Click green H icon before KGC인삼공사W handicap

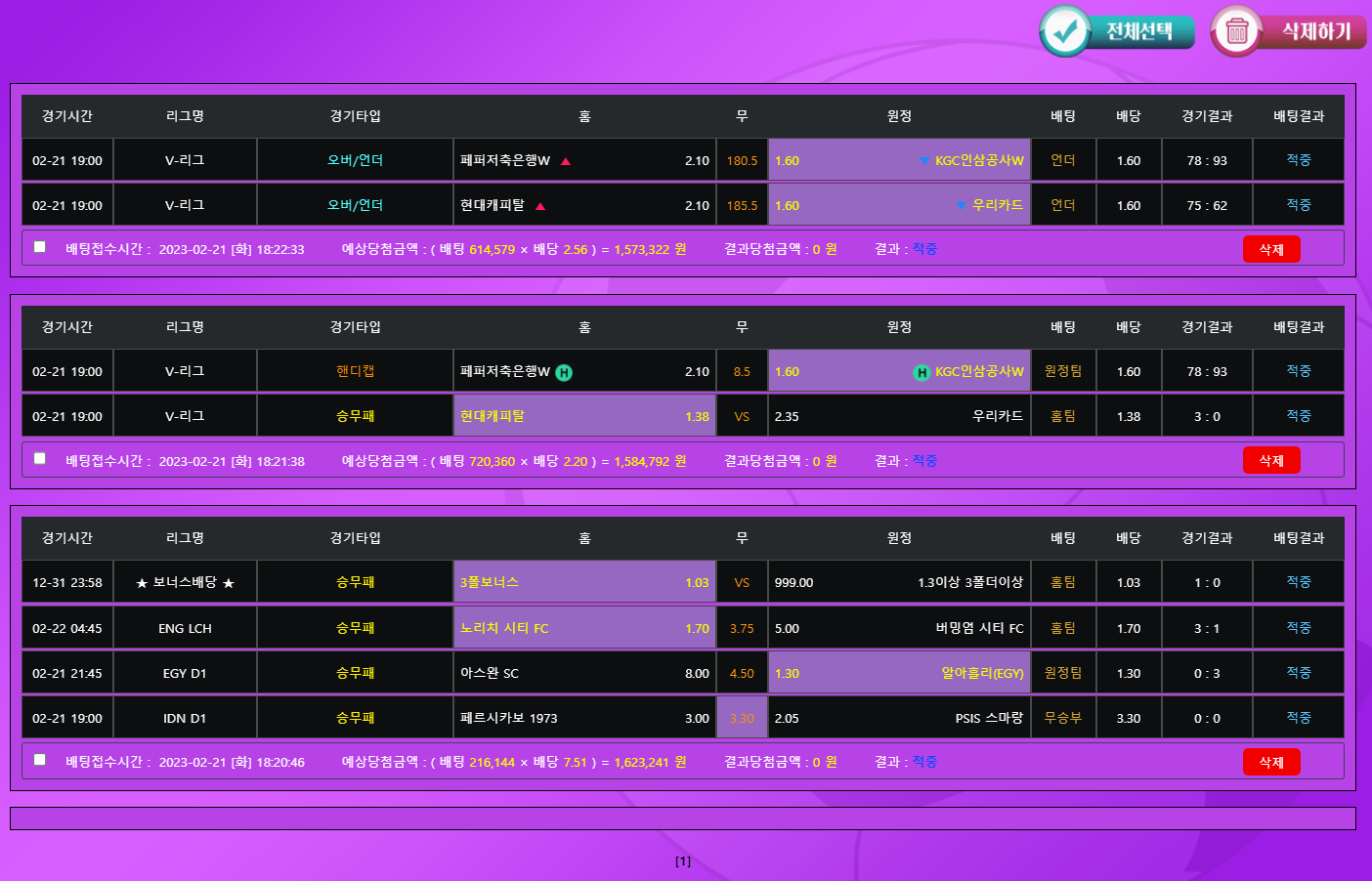922,372
